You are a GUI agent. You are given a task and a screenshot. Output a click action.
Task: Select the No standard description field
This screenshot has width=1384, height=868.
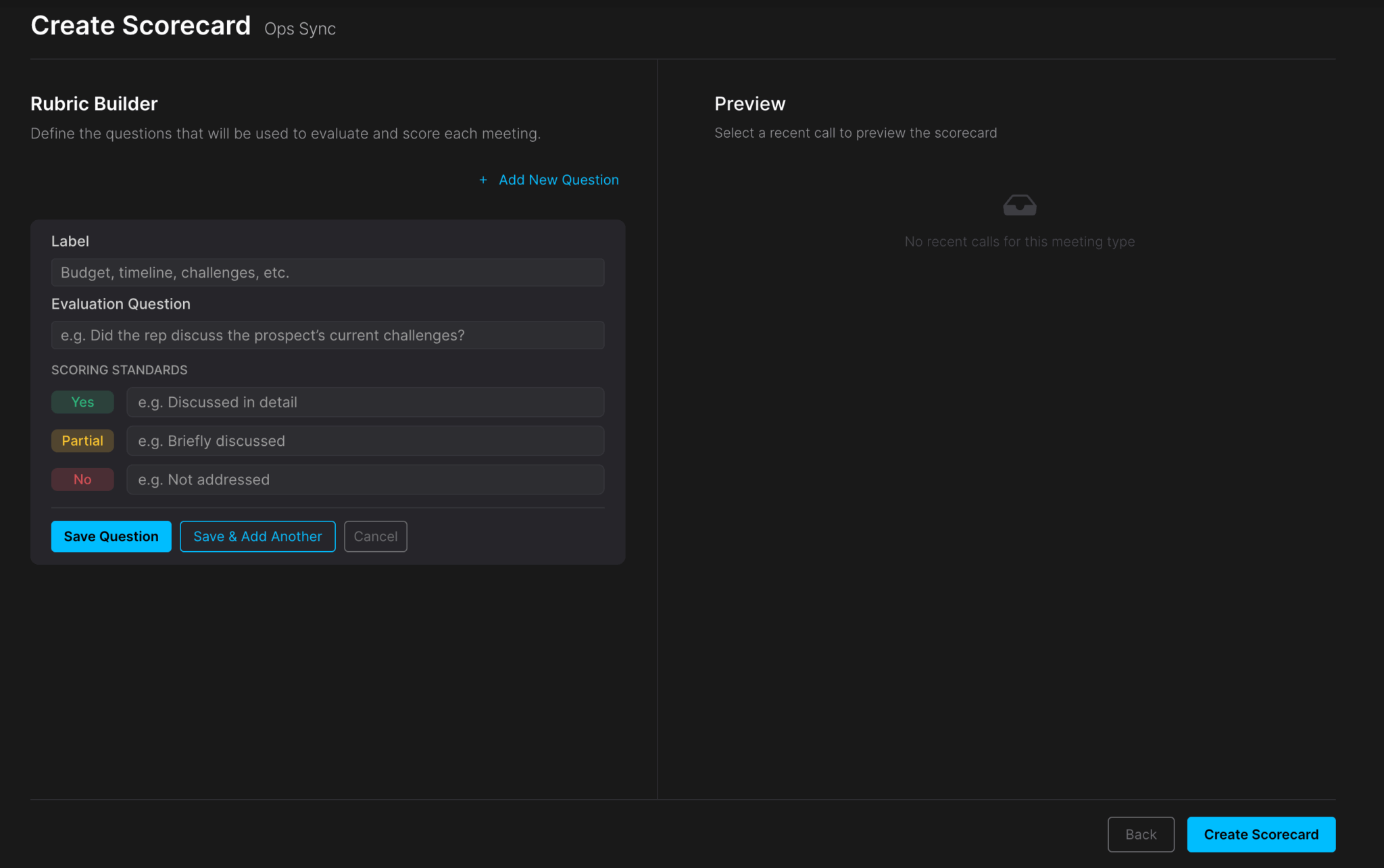point(365,480)
